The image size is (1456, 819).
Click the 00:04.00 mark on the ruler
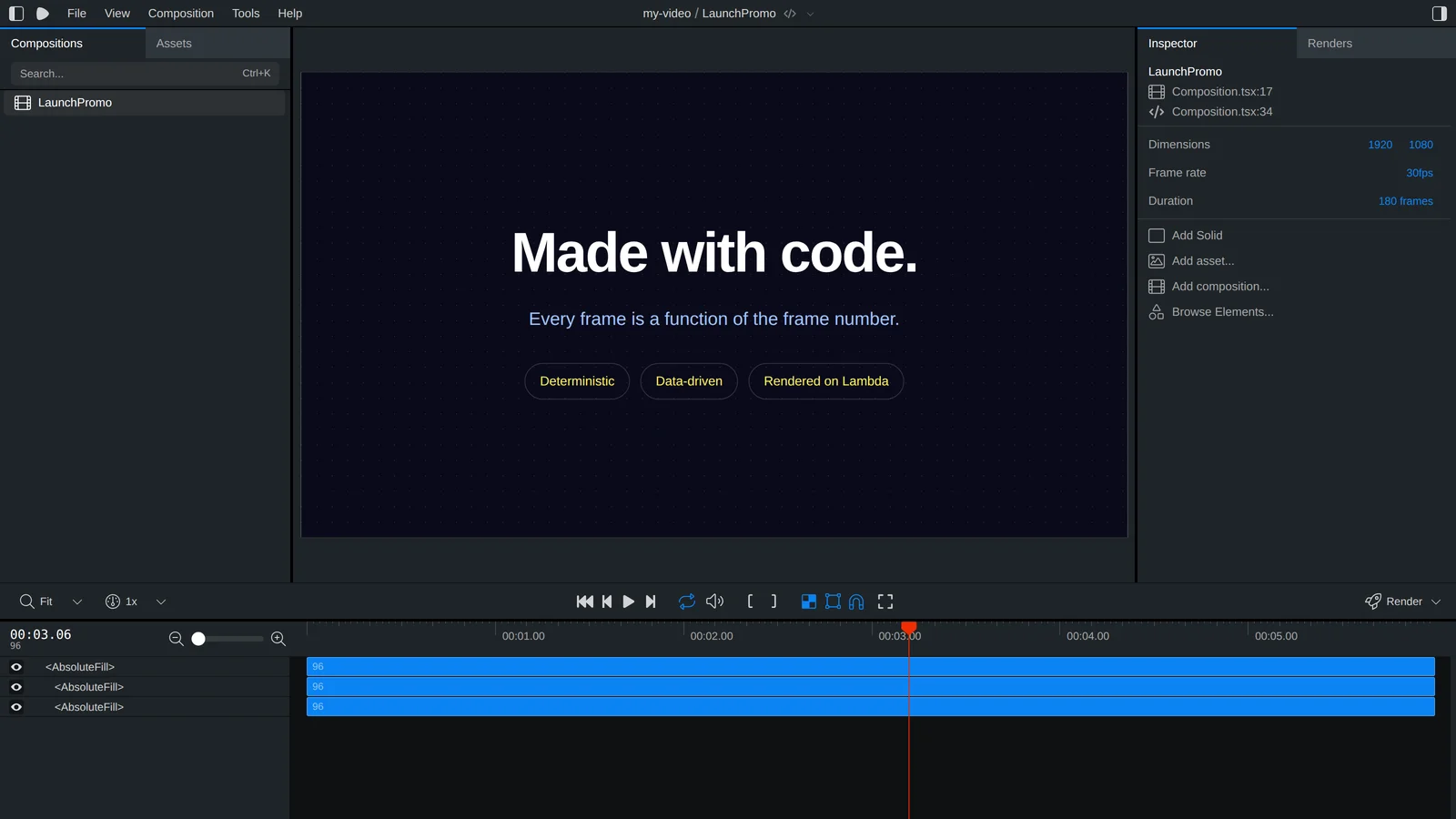pos(1087,636)
